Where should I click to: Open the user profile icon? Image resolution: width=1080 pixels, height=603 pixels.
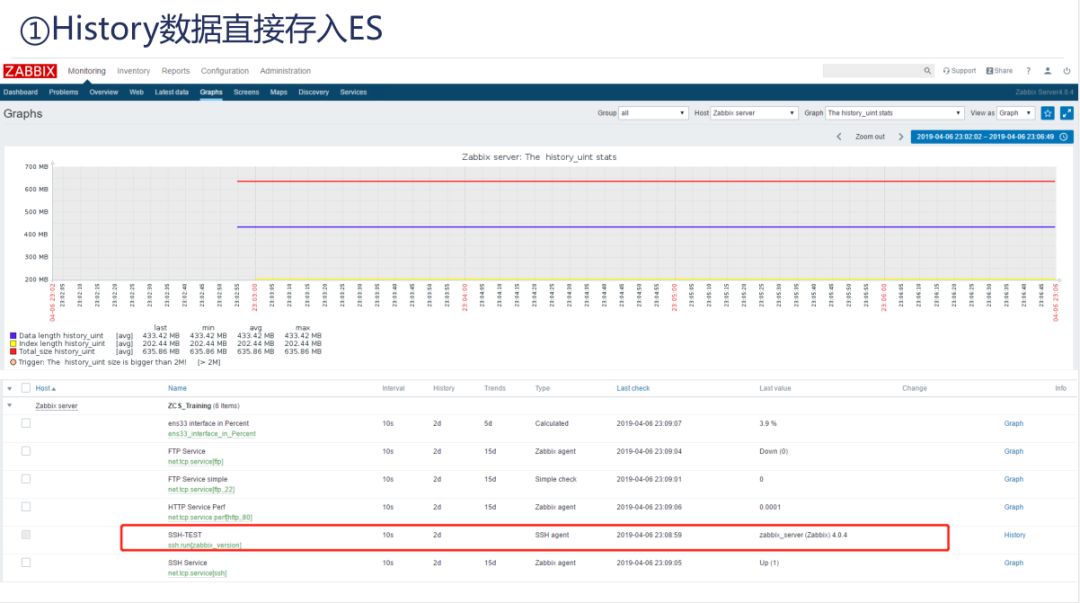click(x=1048, y=70)
